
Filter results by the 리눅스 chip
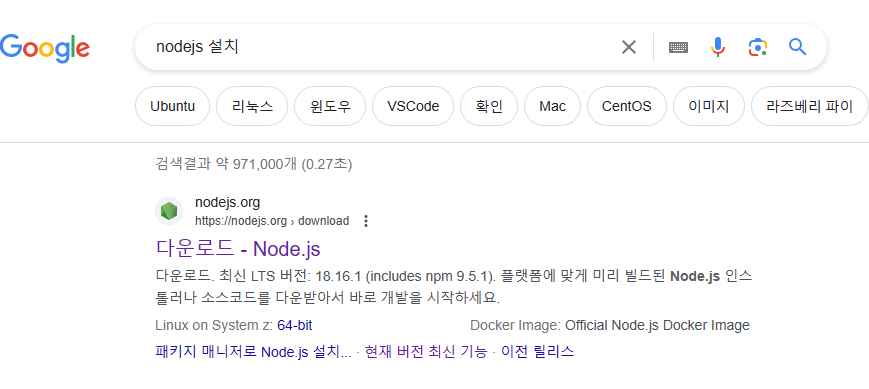coord(252,106)
